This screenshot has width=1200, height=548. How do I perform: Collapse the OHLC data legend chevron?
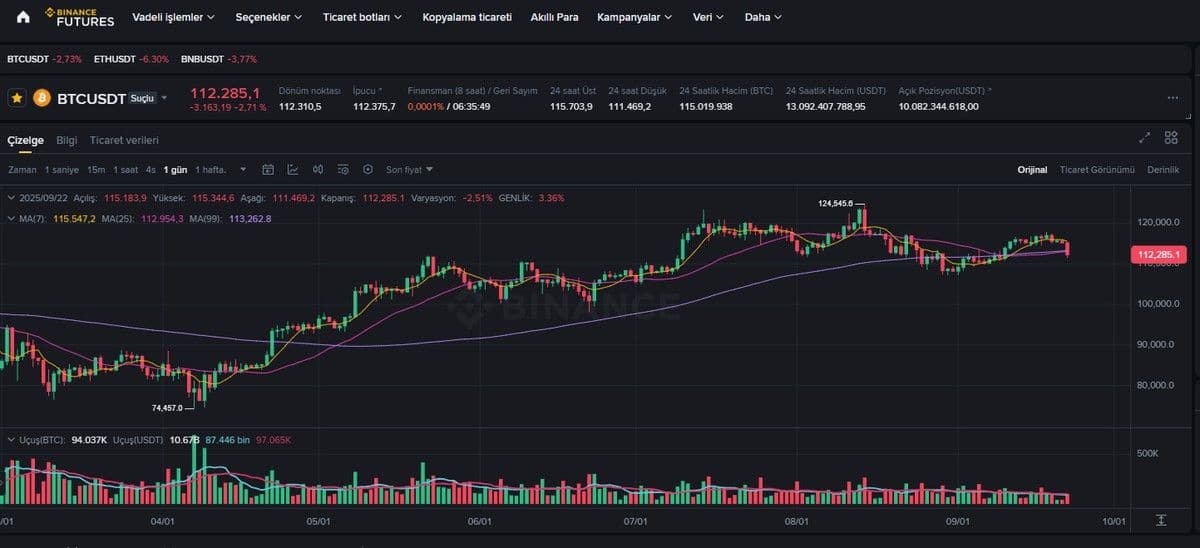click(x=11, y=198)
